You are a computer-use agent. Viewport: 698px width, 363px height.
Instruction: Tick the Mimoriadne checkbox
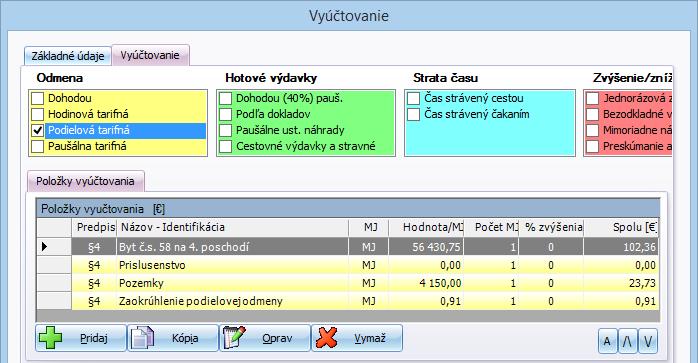tap(592, 131)
